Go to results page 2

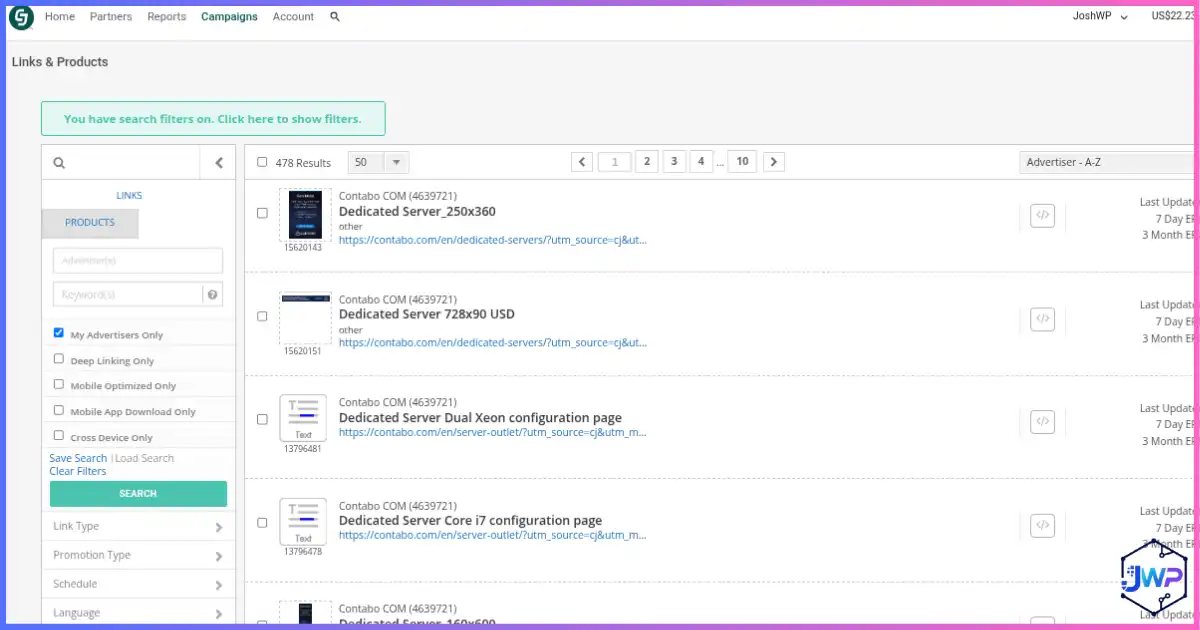click(x=646, y=162)
